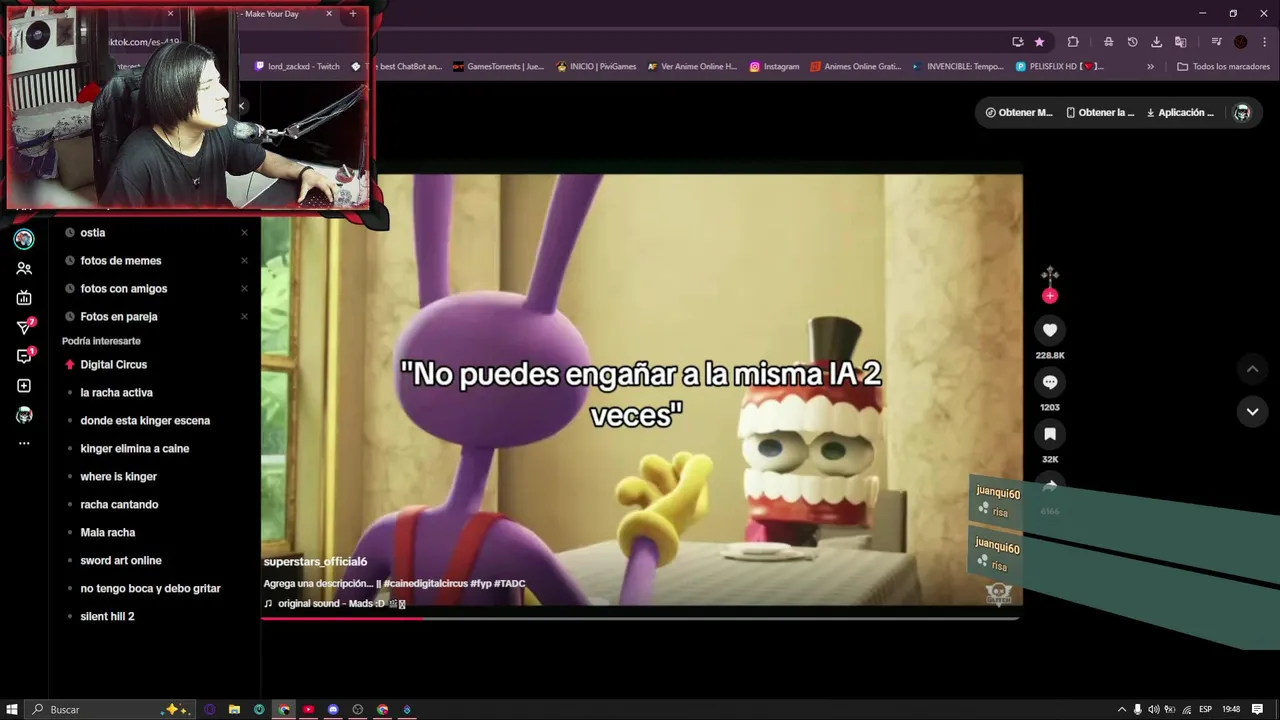The height and width of the screenshot is (720, 1280).
Task: Open the 'Todos los marcadores' folder
Action: click(x=1223, y=67)
